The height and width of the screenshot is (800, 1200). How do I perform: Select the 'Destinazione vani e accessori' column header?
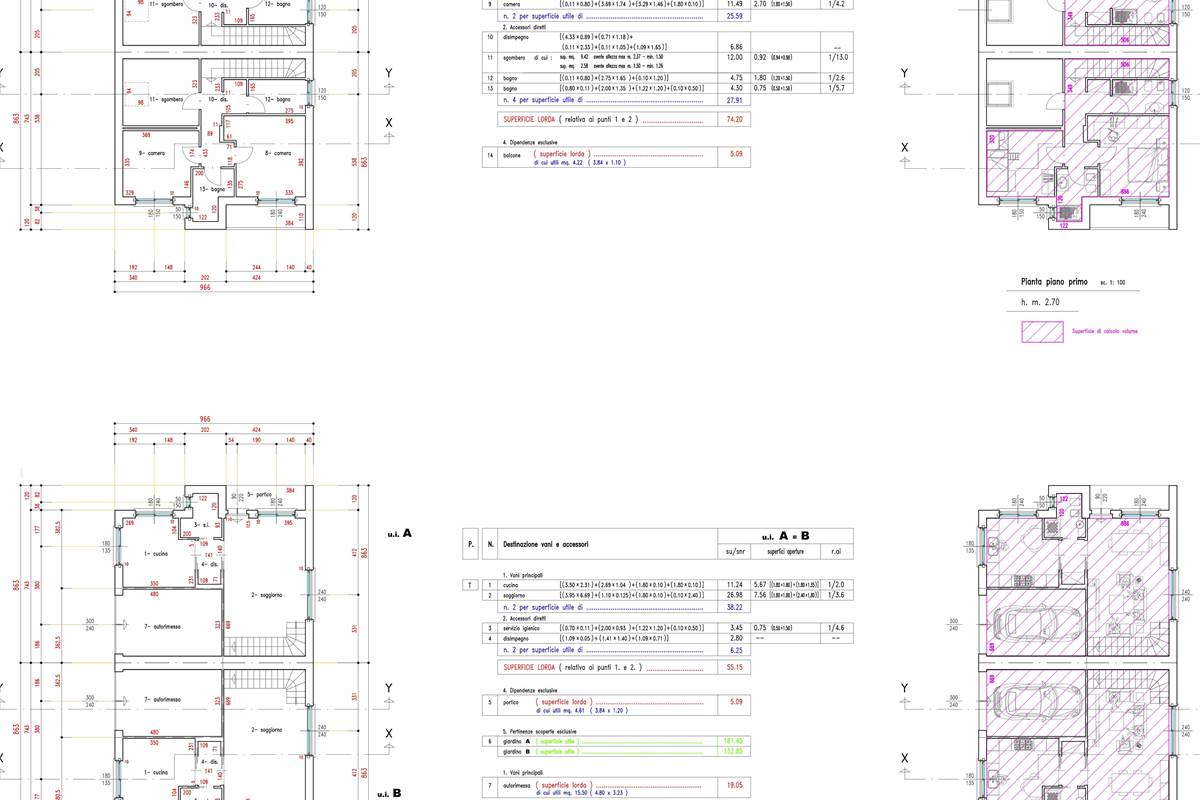[545, 544]
